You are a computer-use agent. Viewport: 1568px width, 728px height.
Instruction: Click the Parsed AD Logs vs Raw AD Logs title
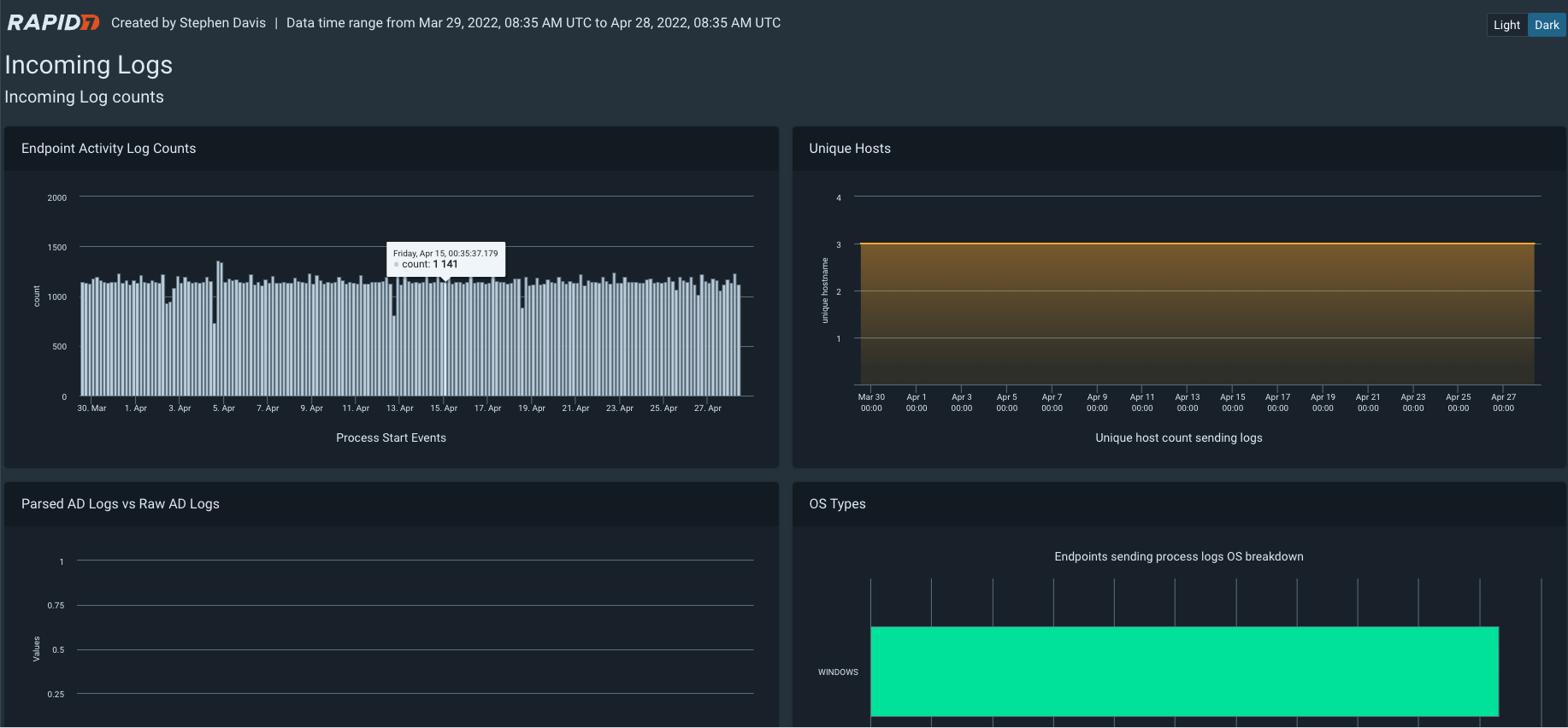121,504
